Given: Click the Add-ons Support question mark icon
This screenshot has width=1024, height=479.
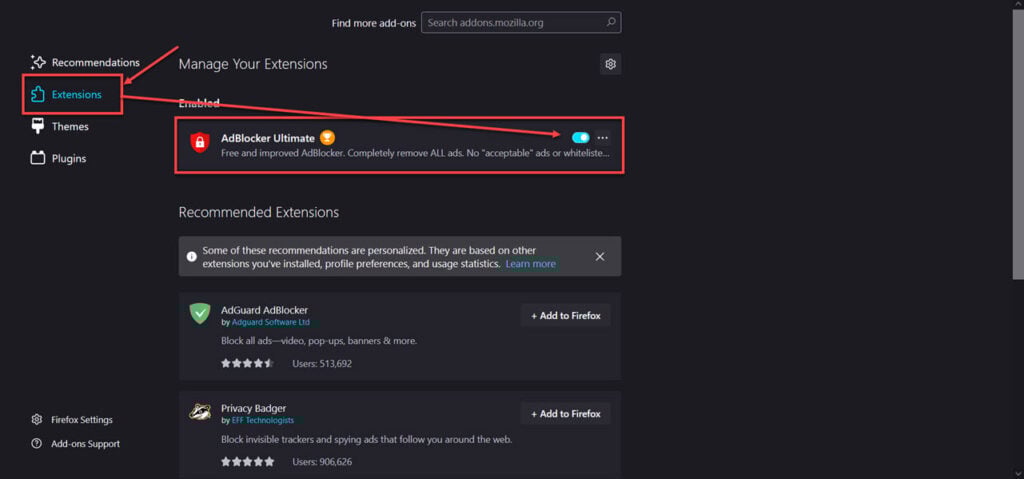Looking at the screenshot, I should click(x=37, y=444).
